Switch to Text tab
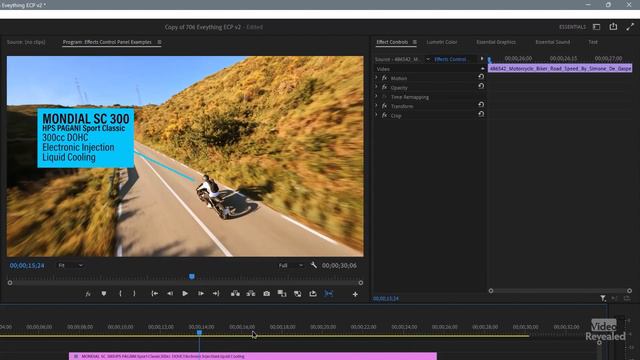Viewport: 640px width, 360px height. [593, 42]
